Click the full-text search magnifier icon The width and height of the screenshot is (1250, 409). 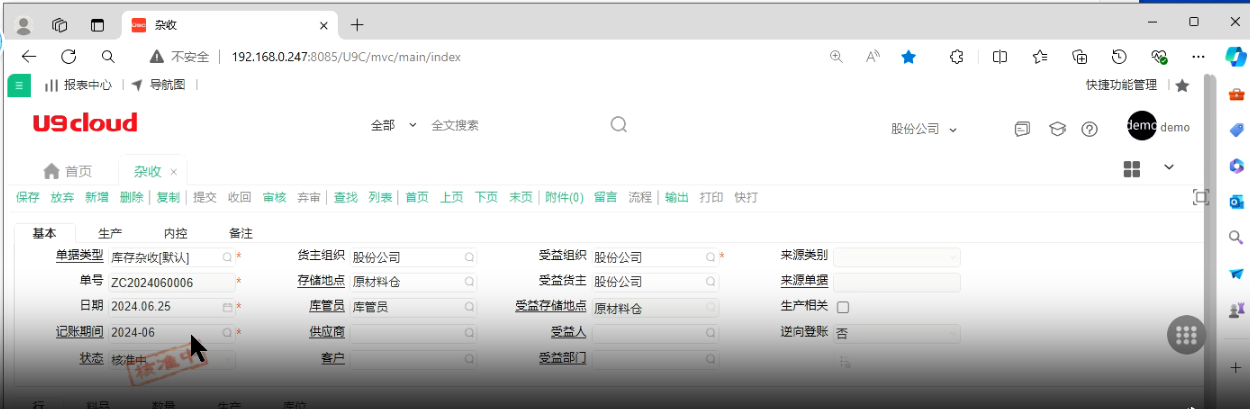click(x=618, y=125)
